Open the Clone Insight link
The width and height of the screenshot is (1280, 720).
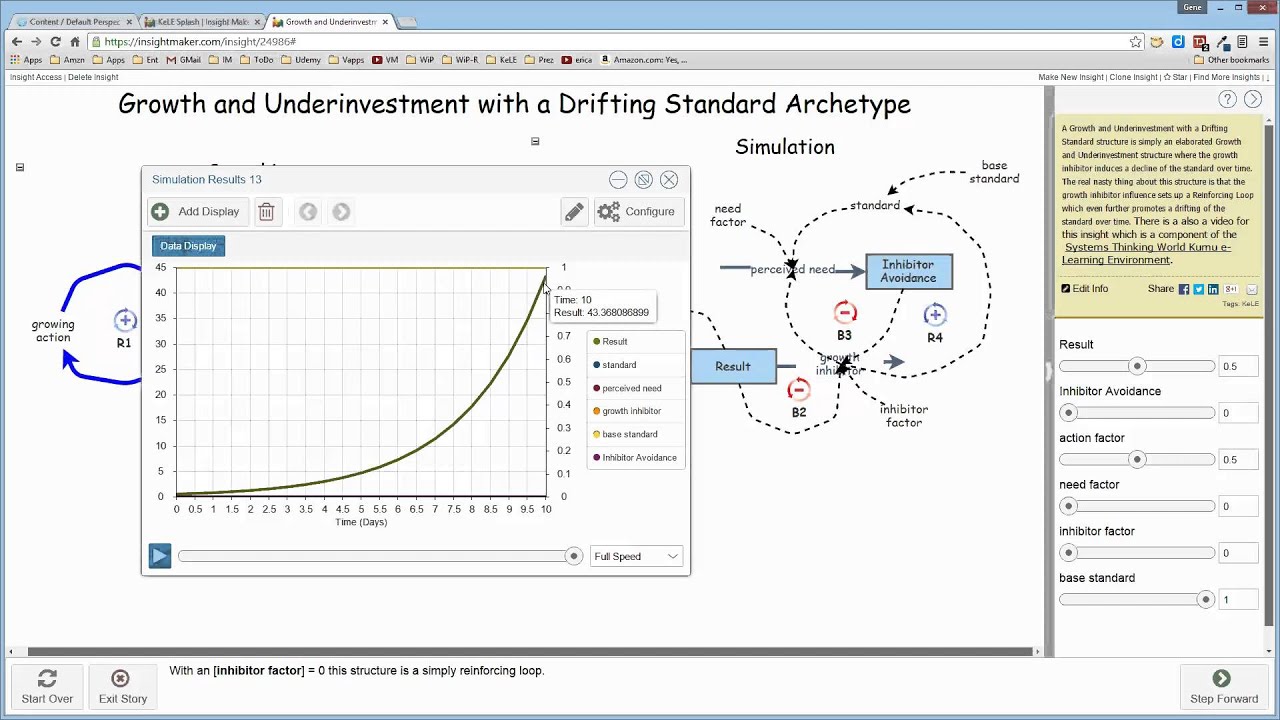pos(1134,77)
